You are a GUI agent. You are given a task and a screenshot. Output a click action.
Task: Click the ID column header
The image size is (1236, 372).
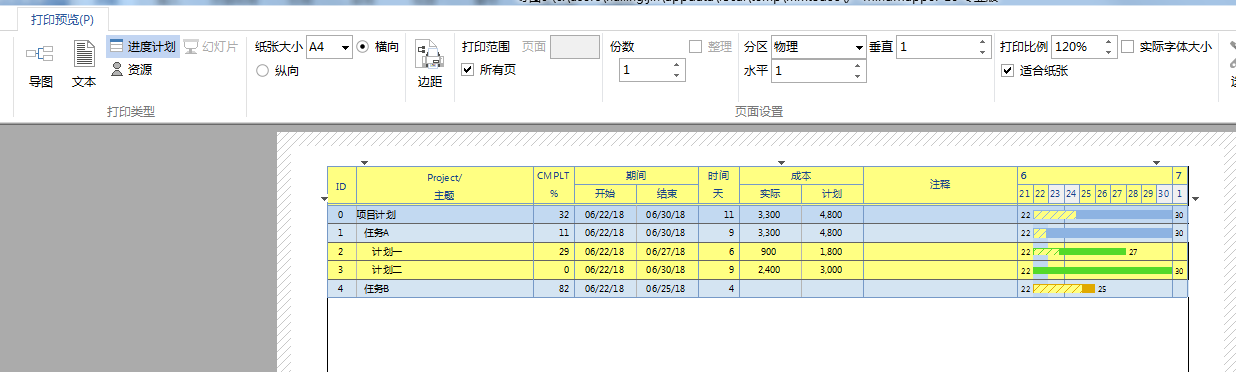click(x=341, y=185)
